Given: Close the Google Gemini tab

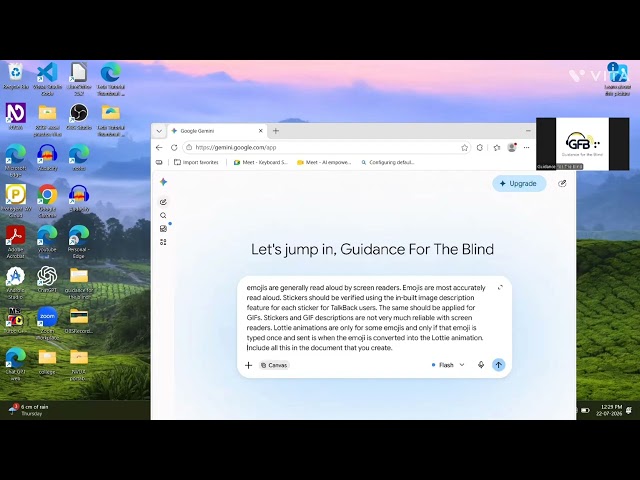Looking at the screenshot, I should 260,131.
